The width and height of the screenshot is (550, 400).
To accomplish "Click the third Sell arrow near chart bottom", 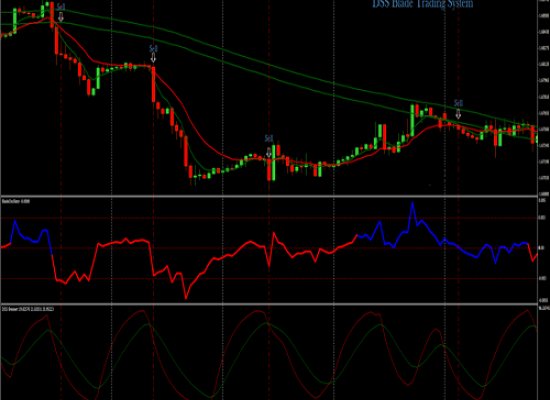I will point(269,152).
